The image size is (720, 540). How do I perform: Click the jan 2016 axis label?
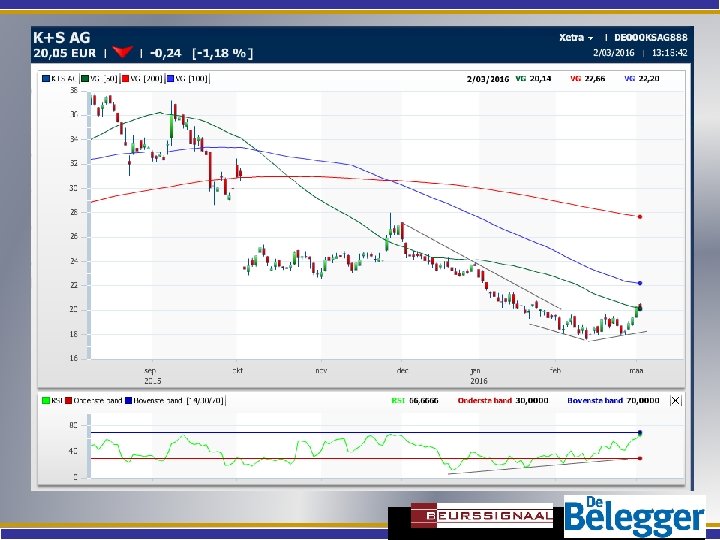(478, 376)
